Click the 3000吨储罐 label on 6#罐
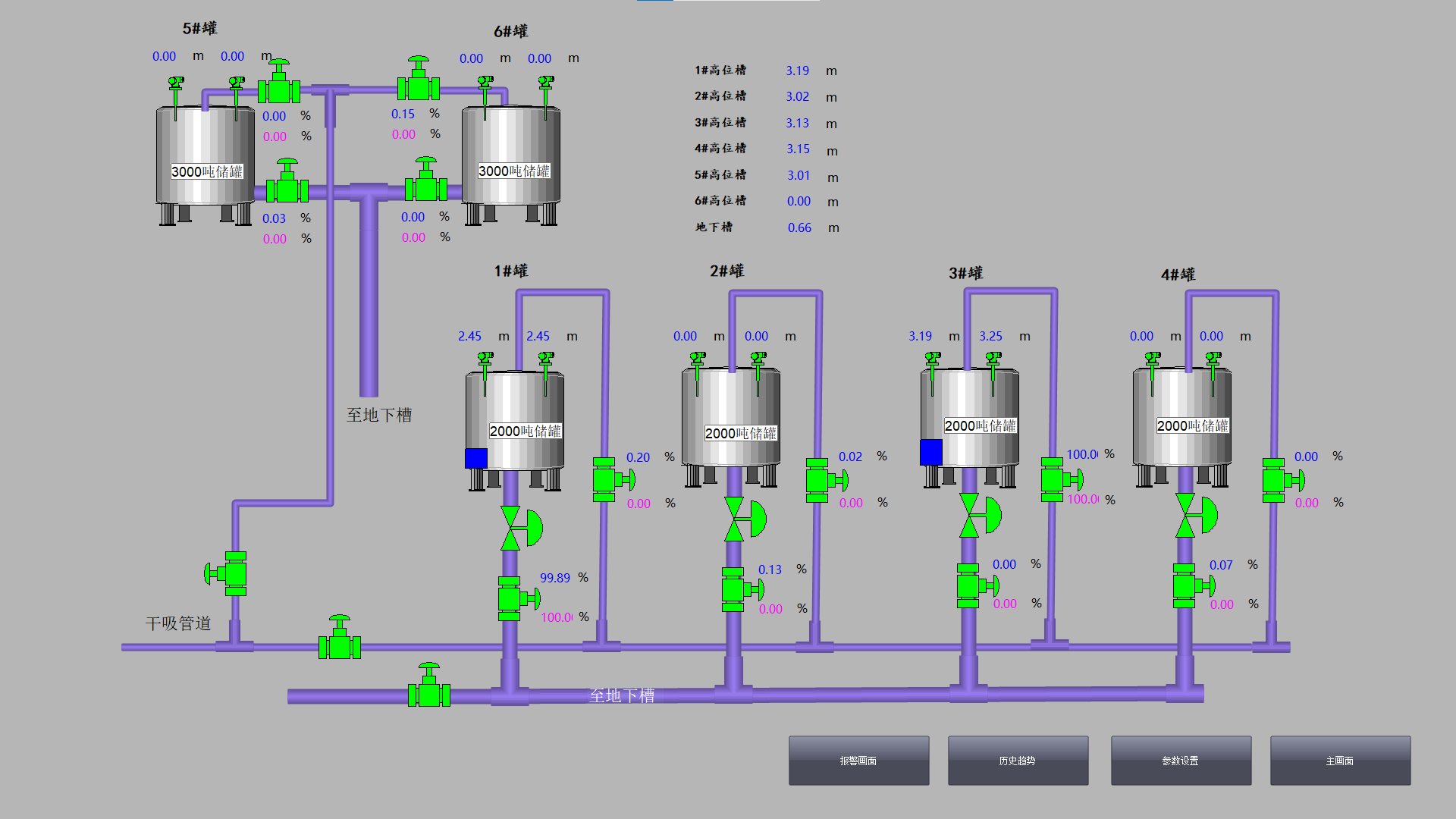1456x819 pixels. click(514, 171)
